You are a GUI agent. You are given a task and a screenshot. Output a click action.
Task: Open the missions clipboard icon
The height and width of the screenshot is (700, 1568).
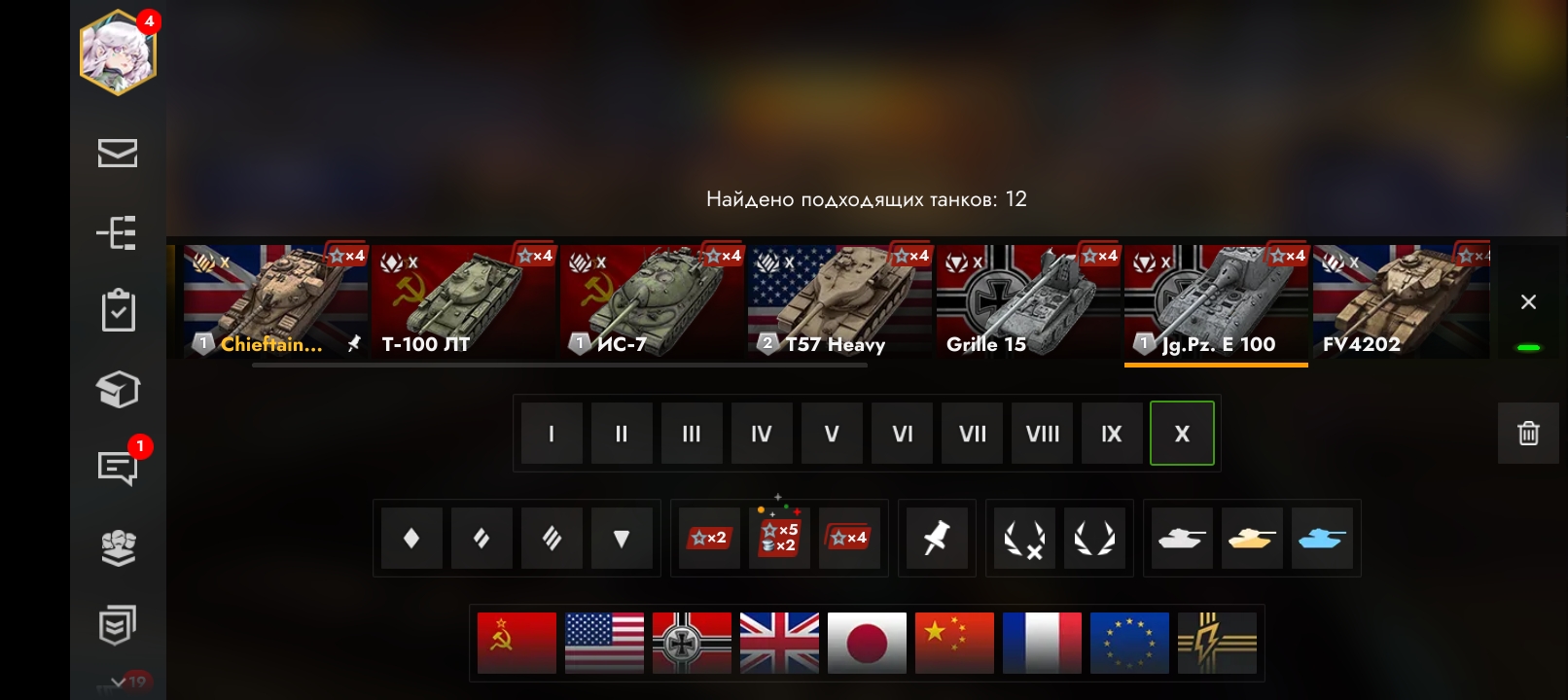tap(118, 311)
